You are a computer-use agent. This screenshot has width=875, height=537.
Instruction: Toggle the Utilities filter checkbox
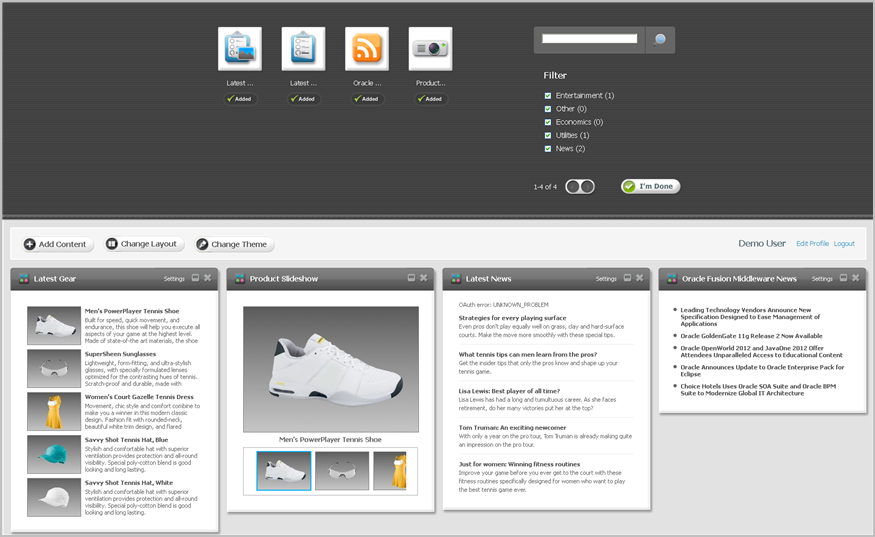[547, 135]
